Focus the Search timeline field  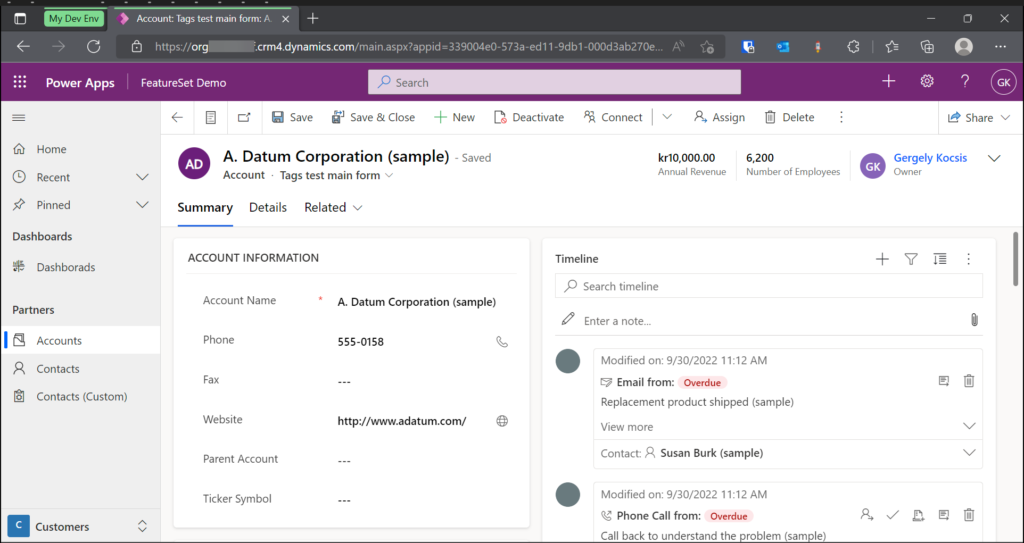769,286
